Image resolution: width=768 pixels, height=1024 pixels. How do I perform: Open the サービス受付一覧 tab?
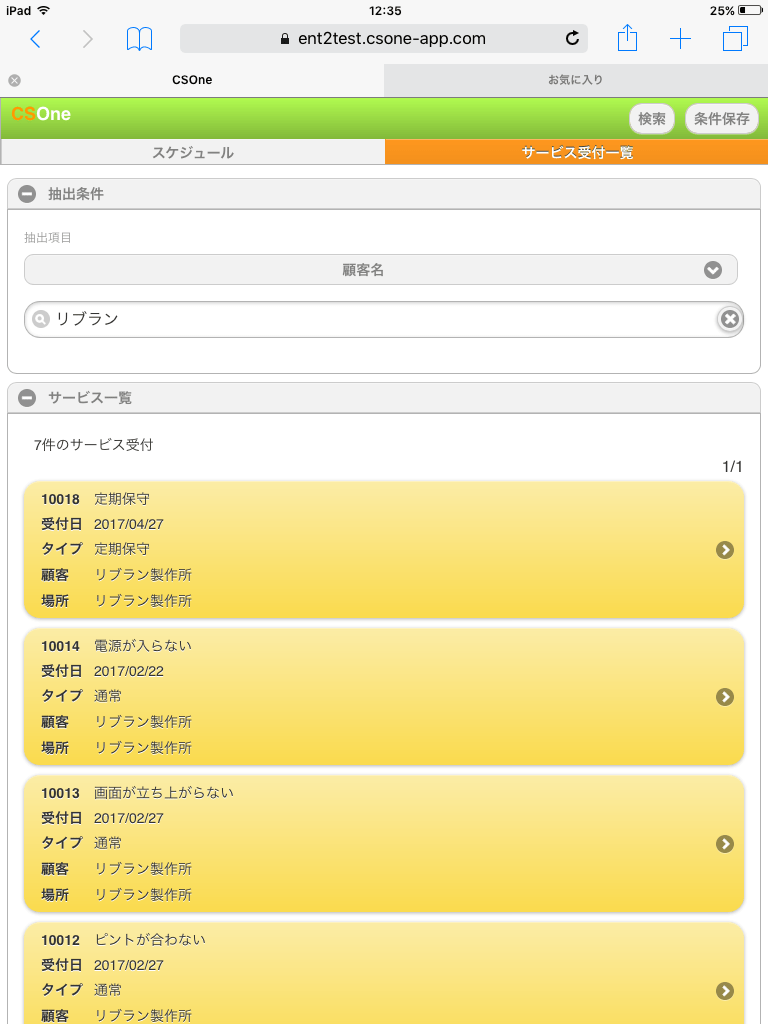pos(577,152)
